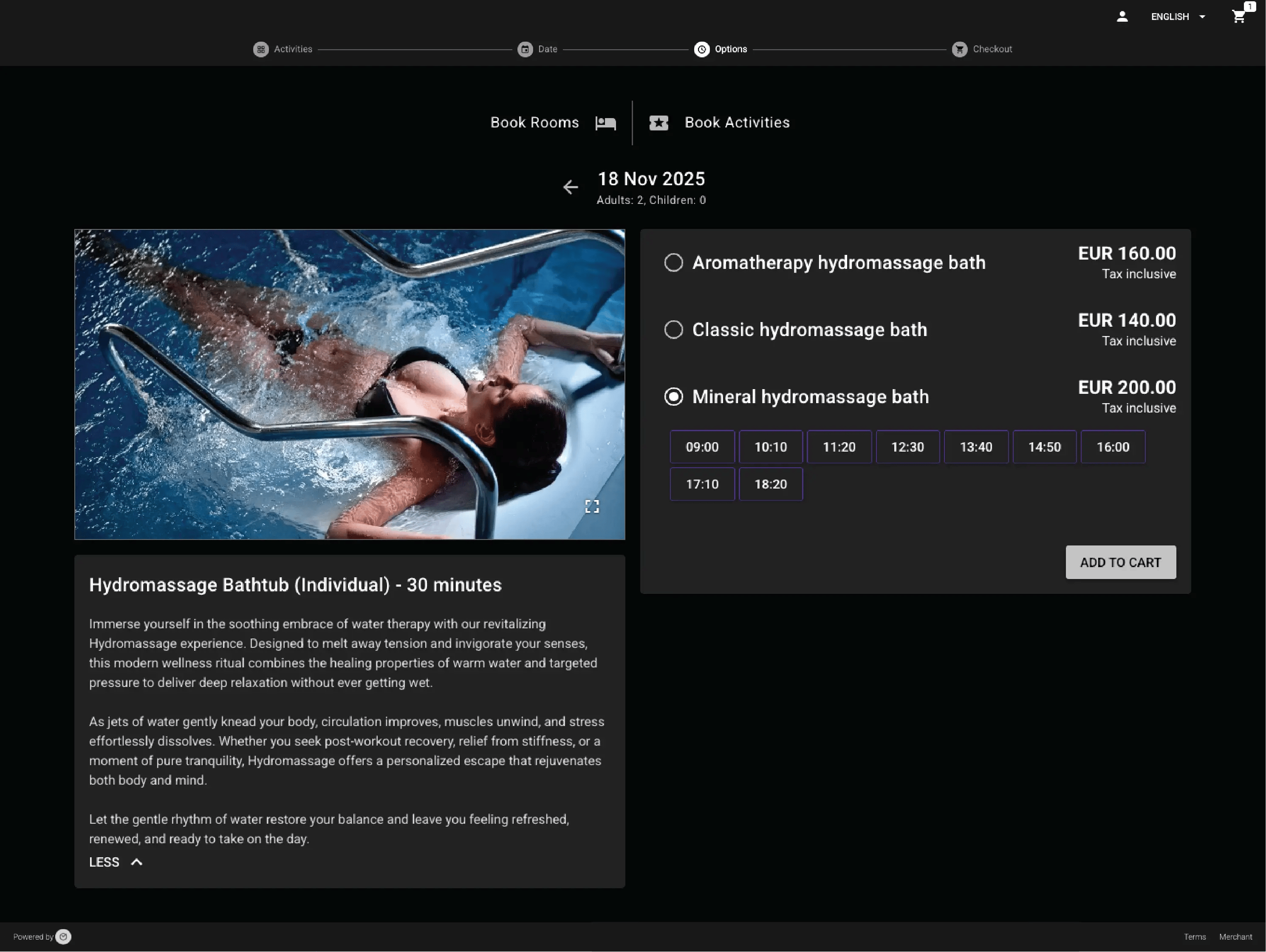The width and height of the screenshot is (1266, 952).
Task: Click the Activities step icon
Action: click(261, 49)
